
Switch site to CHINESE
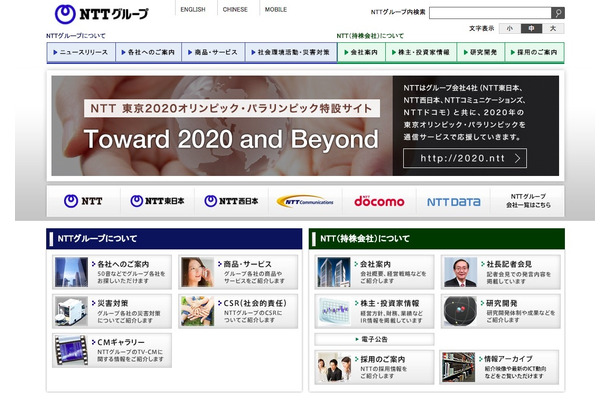click(235, 9)
